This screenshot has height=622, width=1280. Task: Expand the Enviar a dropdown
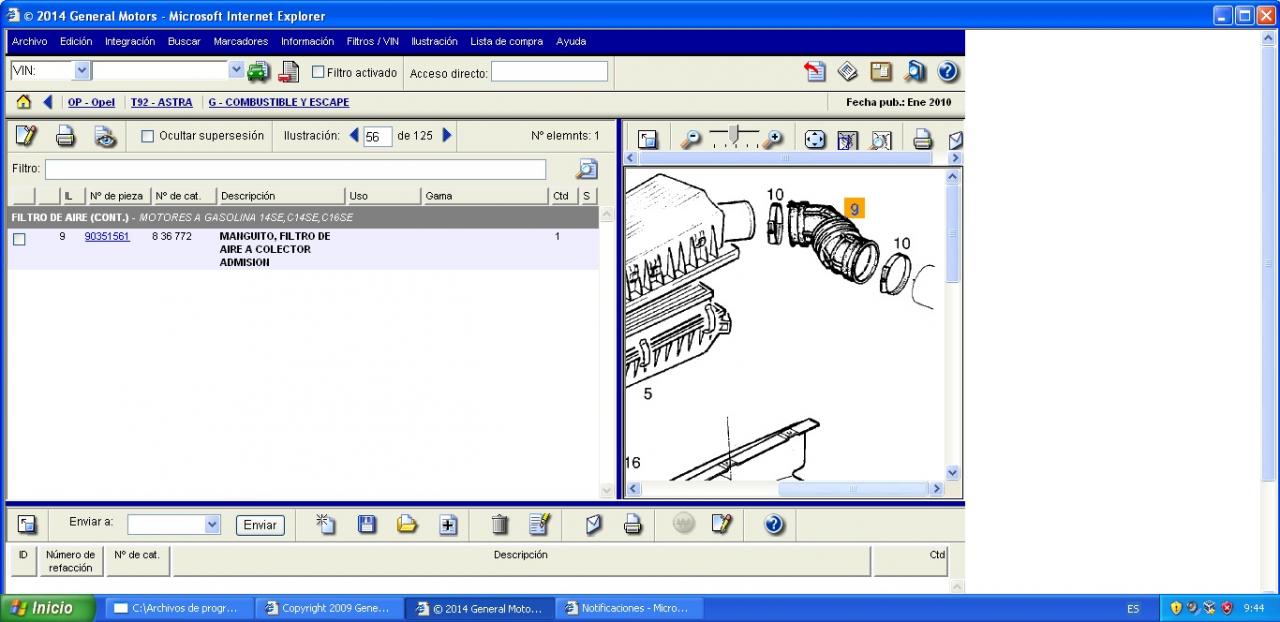pos(212,524)
